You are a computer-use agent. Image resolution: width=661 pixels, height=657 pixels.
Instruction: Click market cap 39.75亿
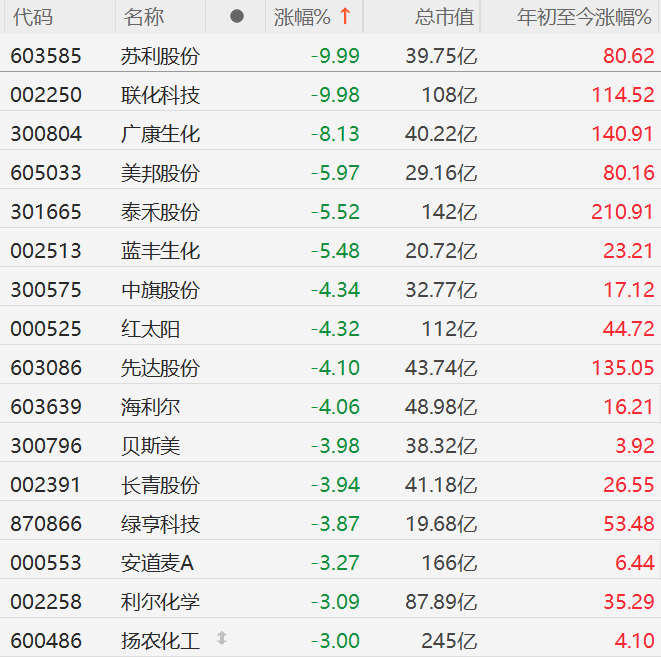point(441,56)
